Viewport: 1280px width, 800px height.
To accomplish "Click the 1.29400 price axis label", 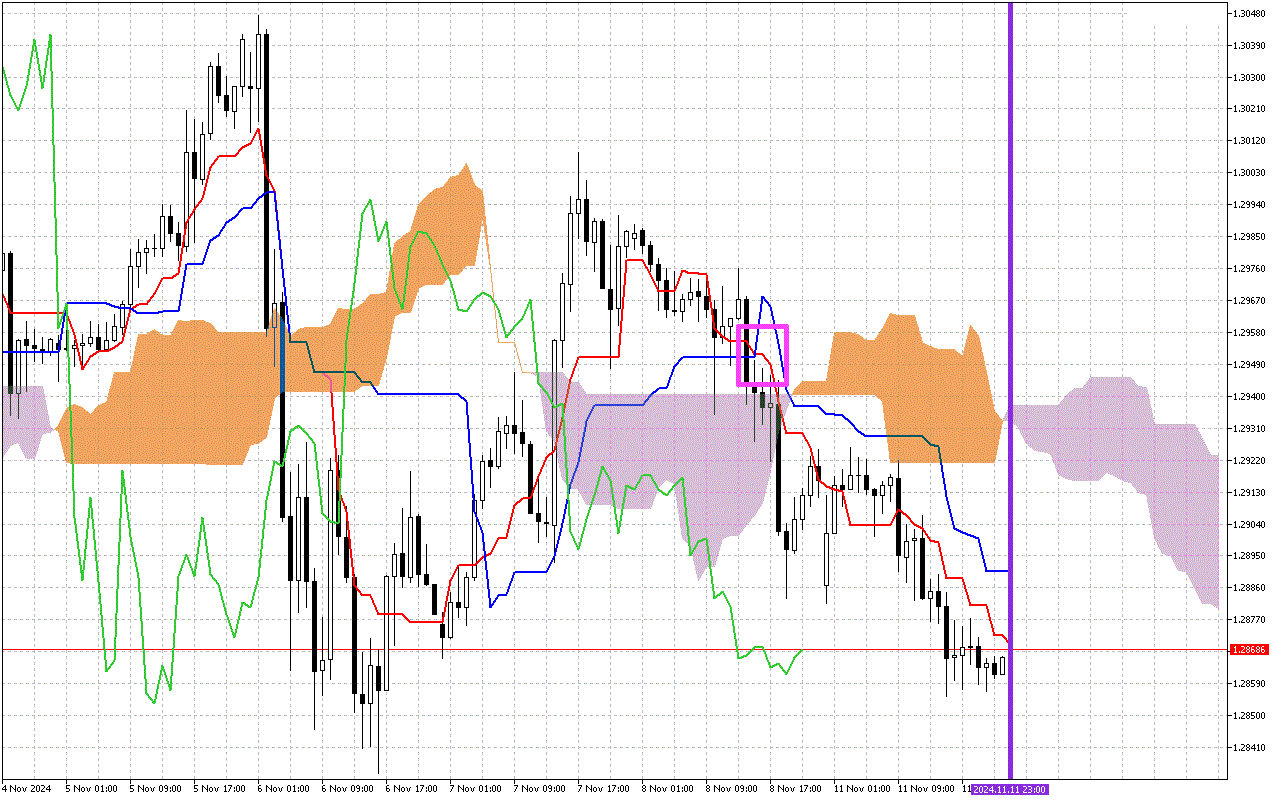I will [1248, 397].
